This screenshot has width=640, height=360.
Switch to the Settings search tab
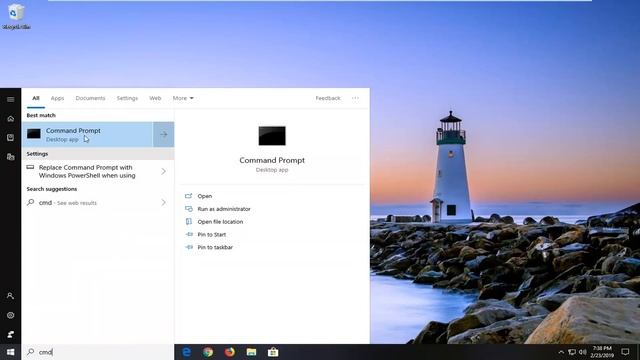point(127,98)
